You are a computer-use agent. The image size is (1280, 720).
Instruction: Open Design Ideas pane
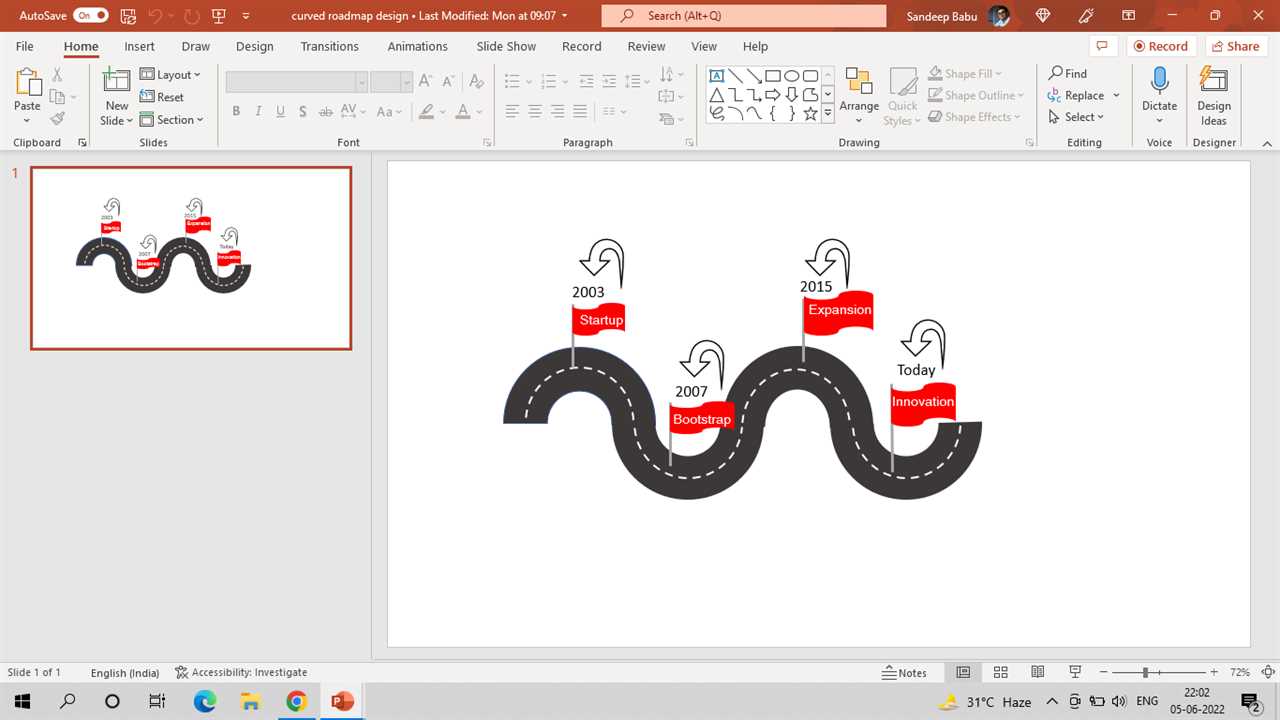point(1213,98)
